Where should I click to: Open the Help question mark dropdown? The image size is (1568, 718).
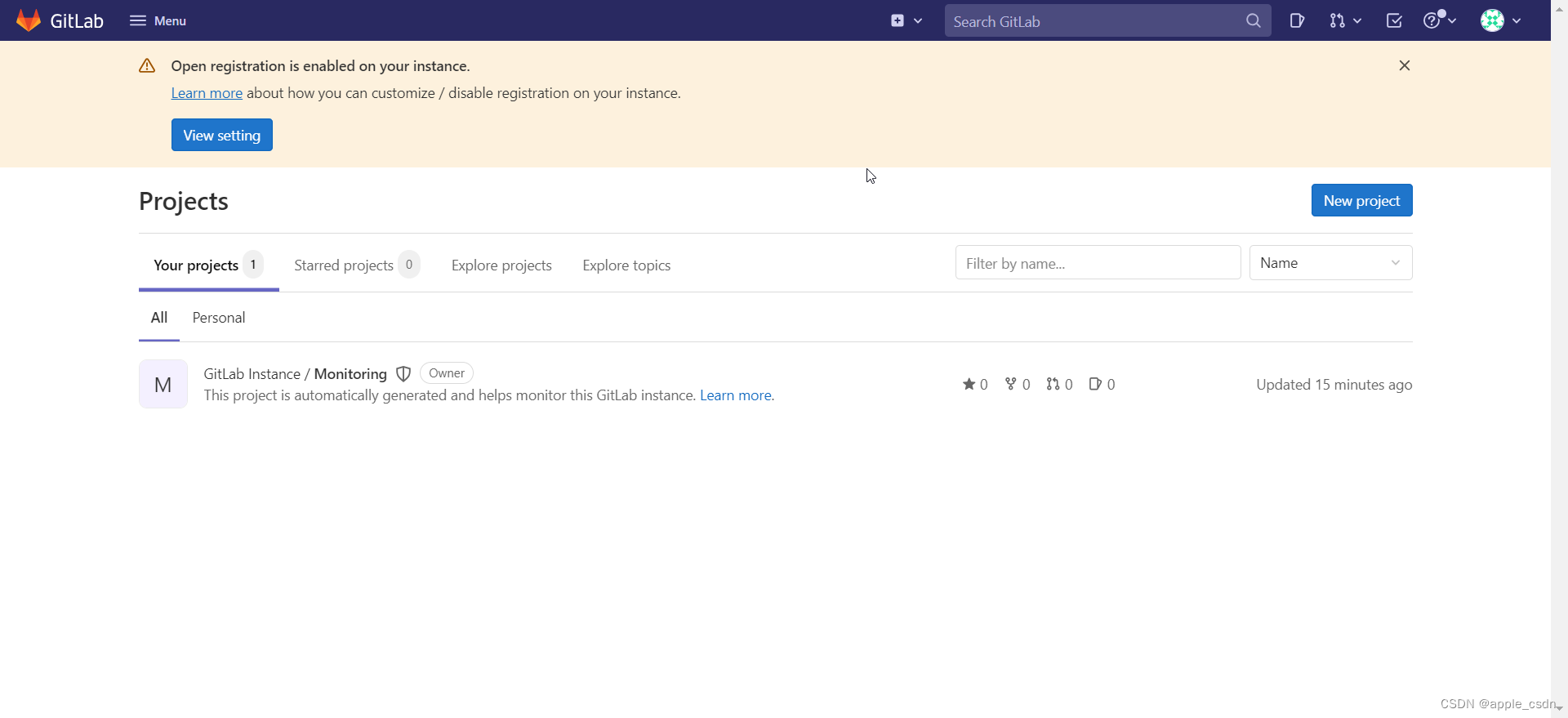coord(1440,20)
